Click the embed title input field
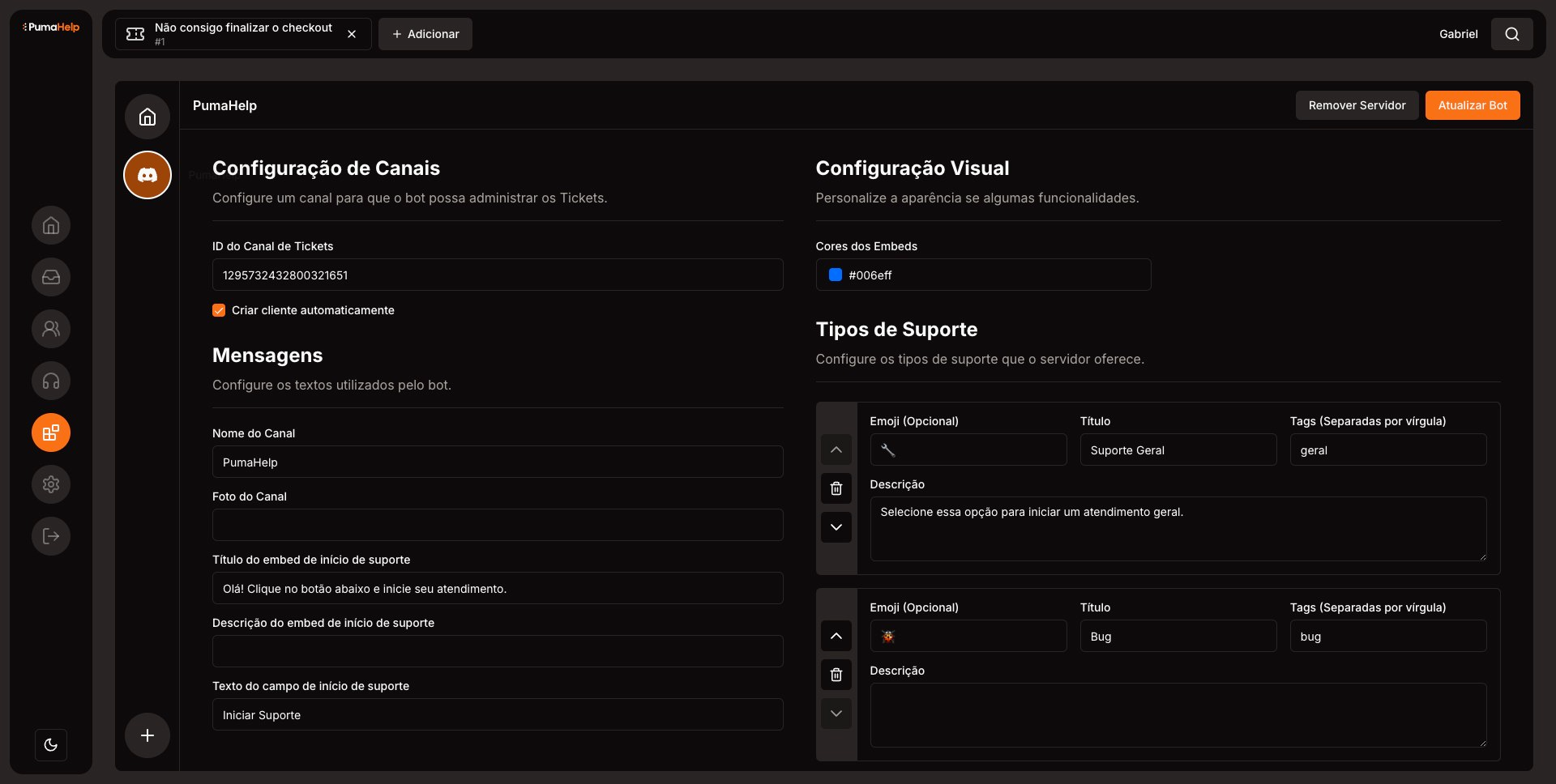Viewport: 1556px width, 784px height. tap(498, 589)
